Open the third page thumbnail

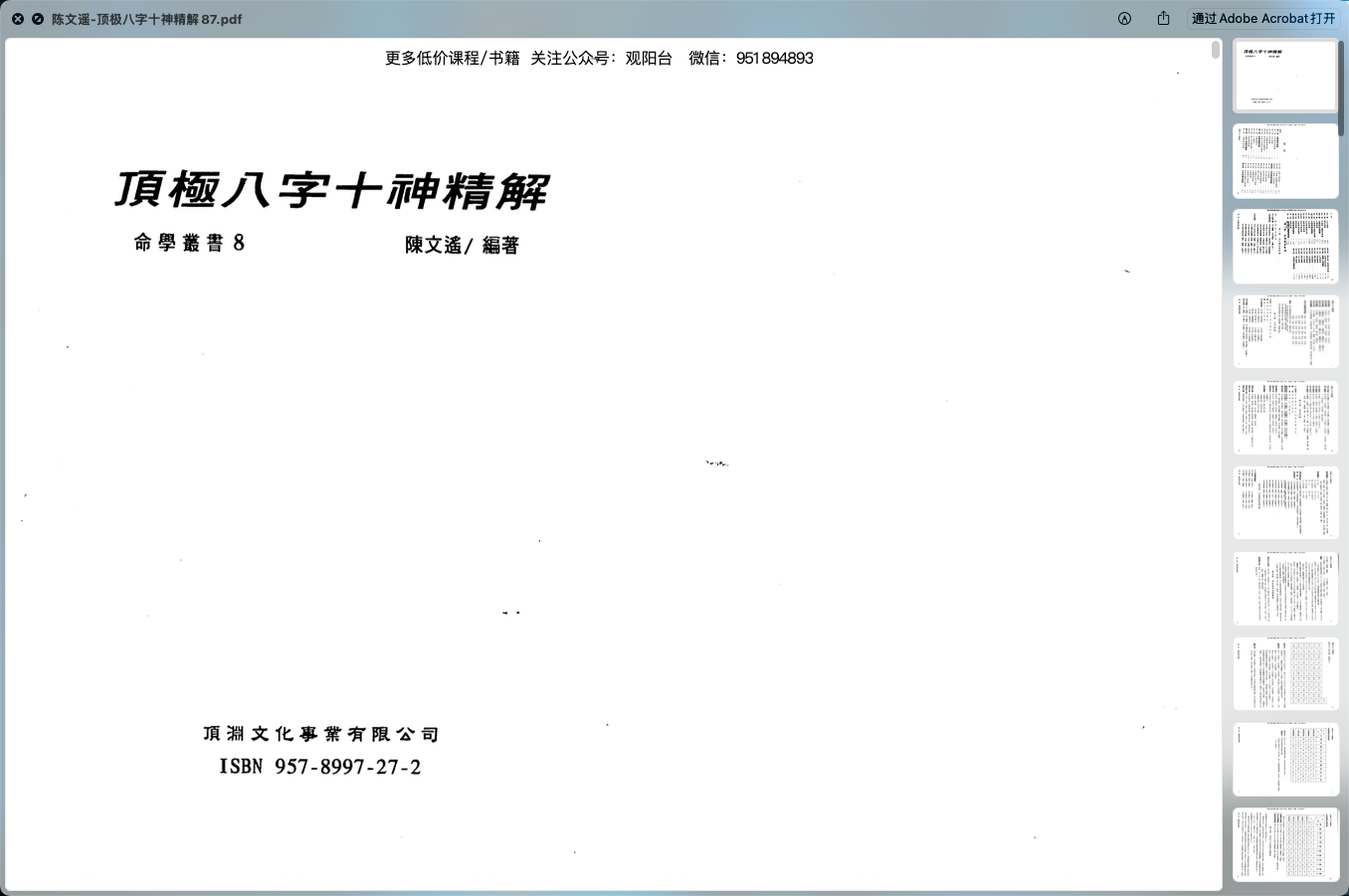coord(1285,247)
